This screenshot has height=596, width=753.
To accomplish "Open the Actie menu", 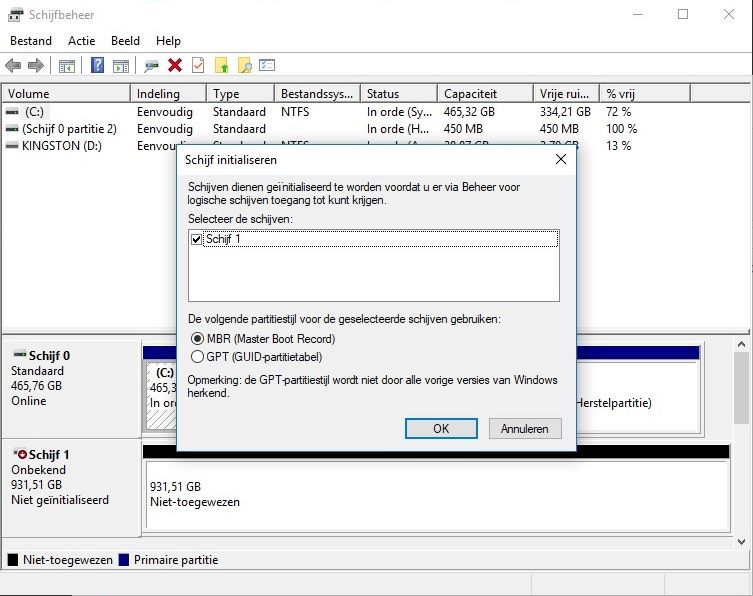I will (82, 41).
